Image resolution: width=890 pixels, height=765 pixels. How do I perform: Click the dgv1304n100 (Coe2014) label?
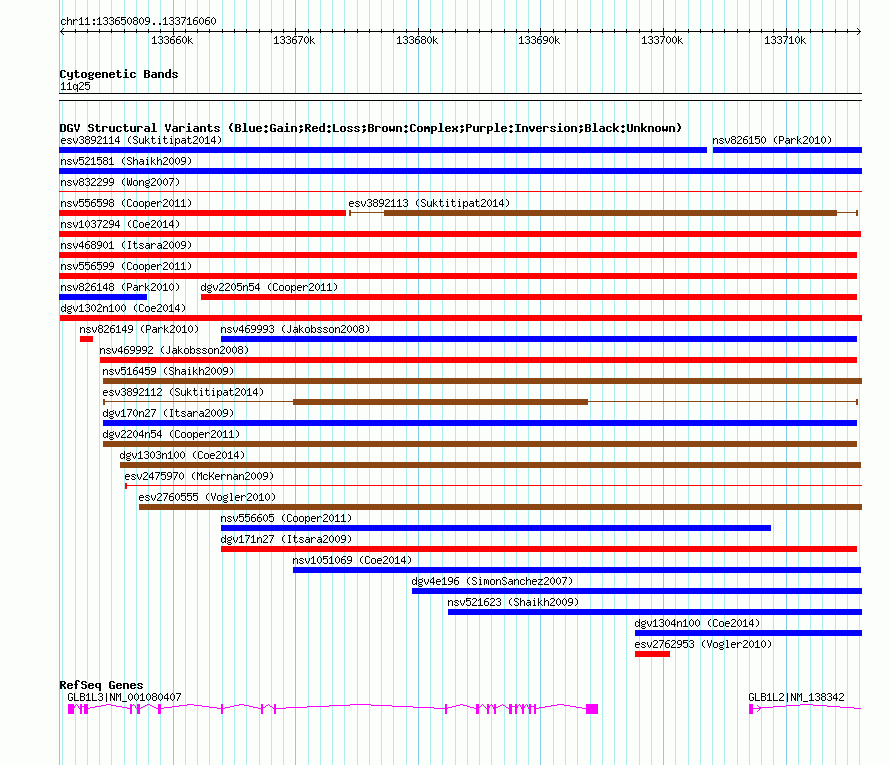pyautogui.click(x=697, y=623)
